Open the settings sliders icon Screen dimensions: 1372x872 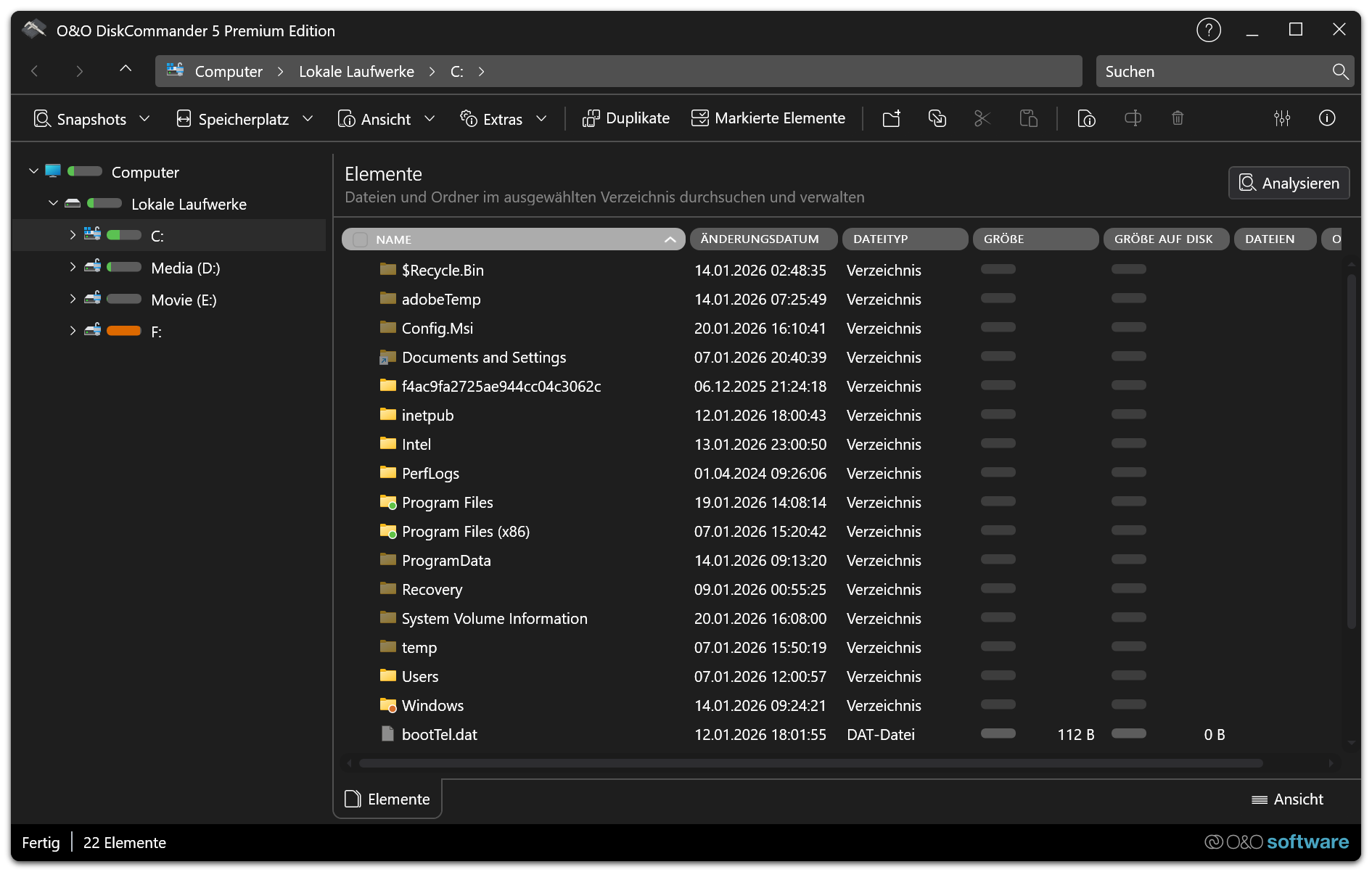[x=1282, y=118]
